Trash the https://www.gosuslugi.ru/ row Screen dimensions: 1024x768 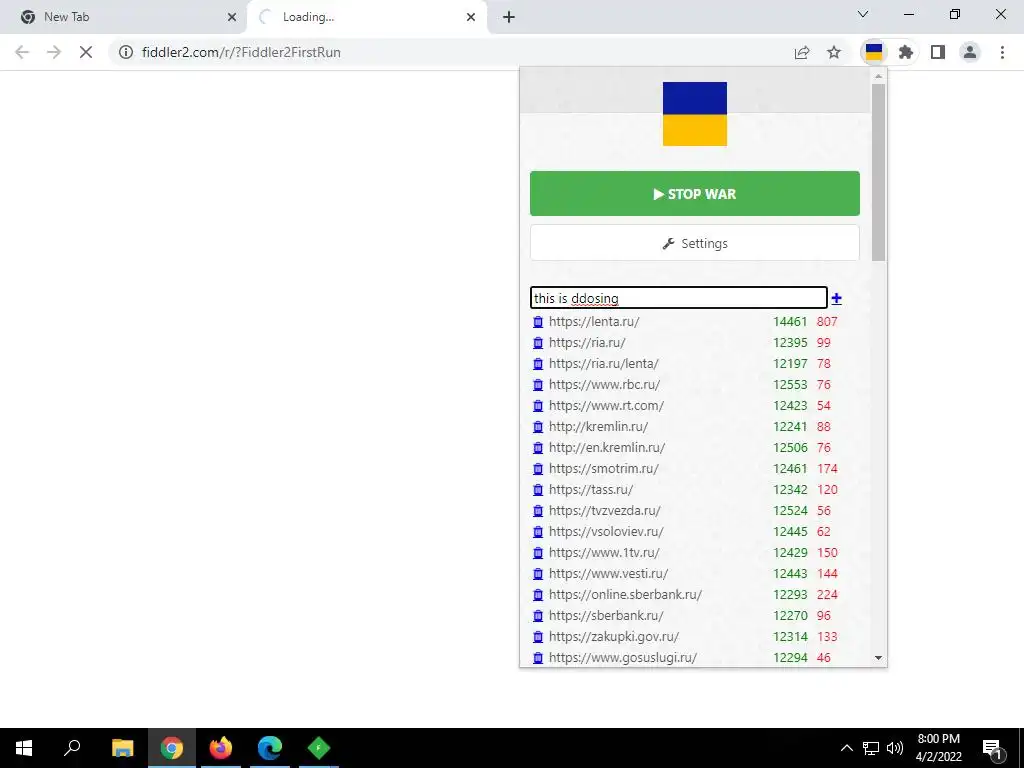point(538,658)
